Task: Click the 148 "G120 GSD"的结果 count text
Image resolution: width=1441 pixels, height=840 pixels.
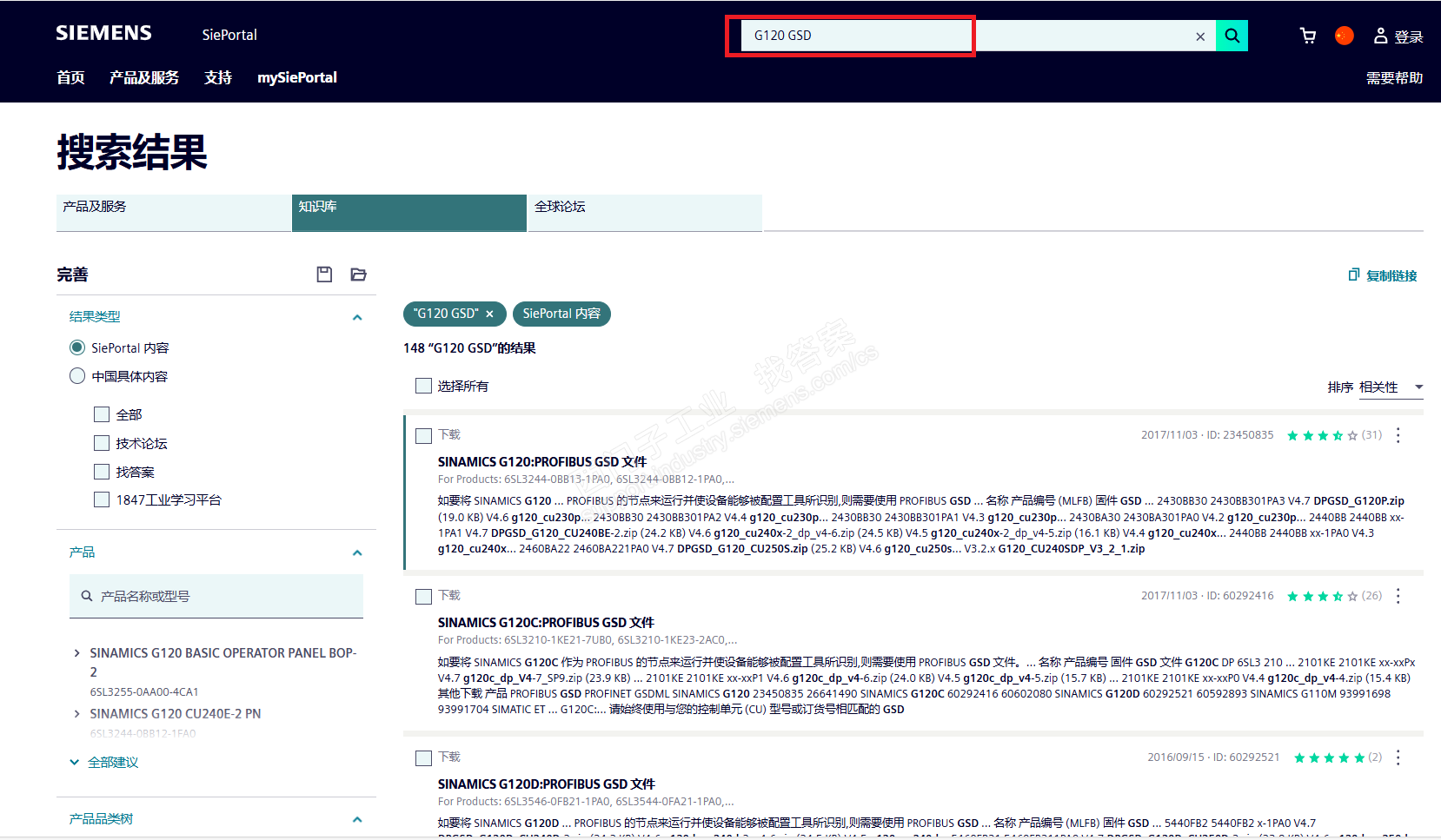Action: 469,348
